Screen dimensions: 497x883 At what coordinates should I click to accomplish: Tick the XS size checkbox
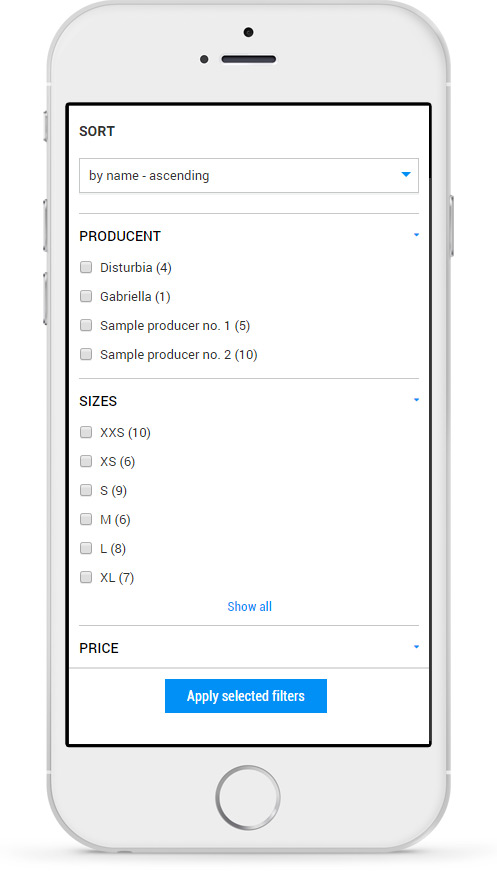coord(86,461)
